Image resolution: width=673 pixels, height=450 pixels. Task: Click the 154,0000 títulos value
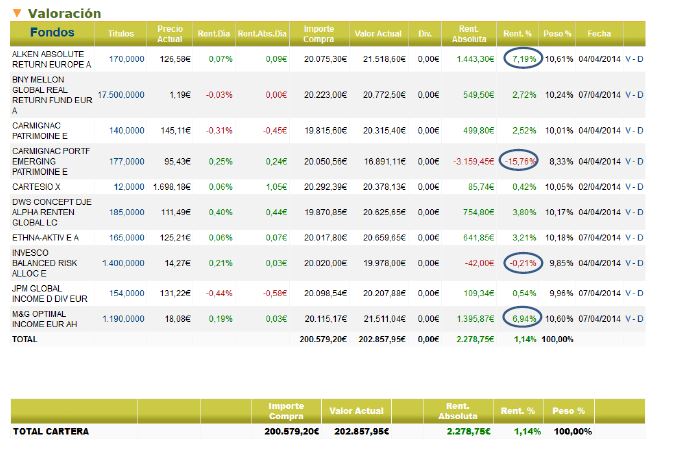coord(126,293)
